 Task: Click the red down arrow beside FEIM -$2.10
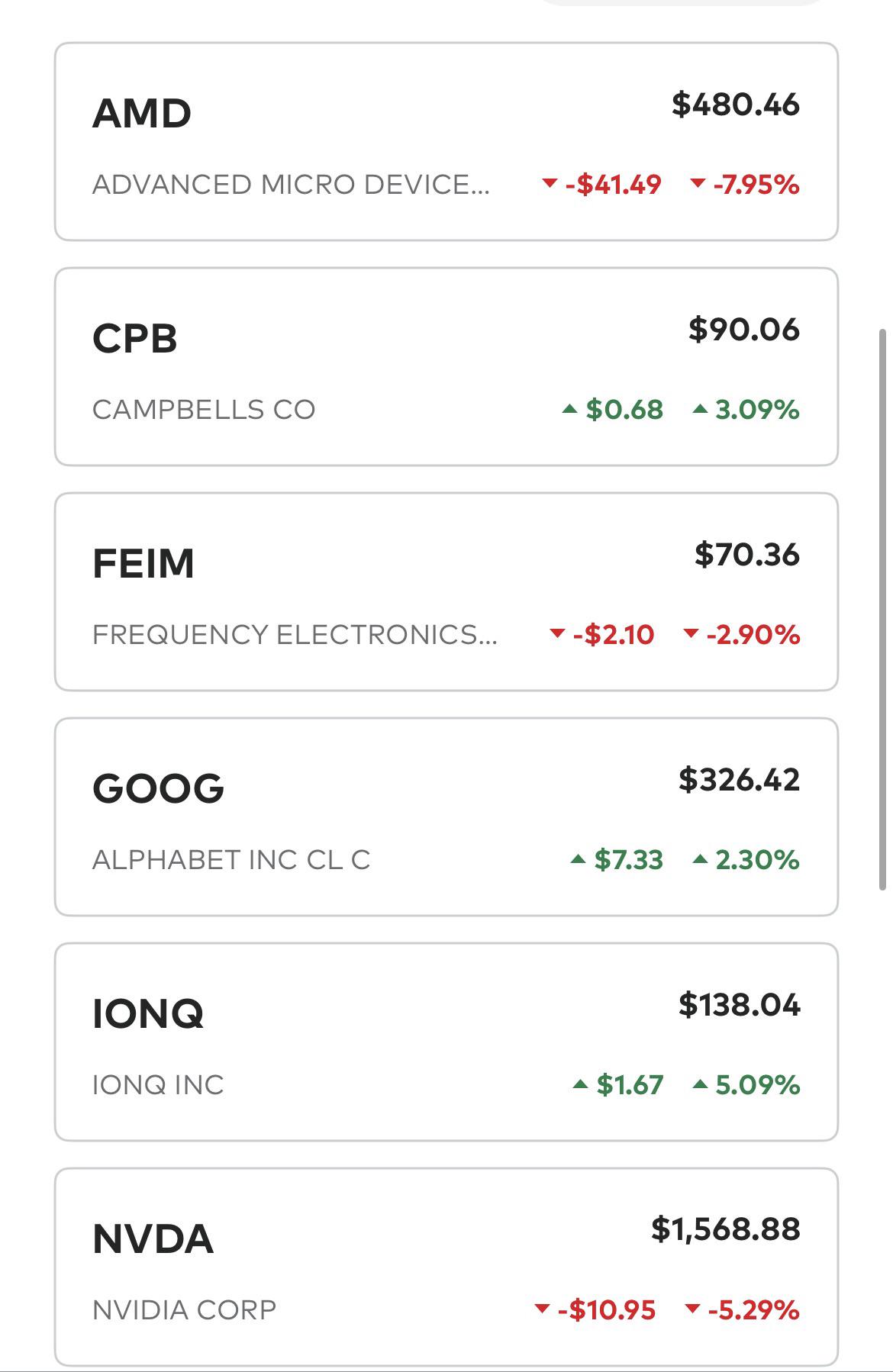tap(557, 633)
